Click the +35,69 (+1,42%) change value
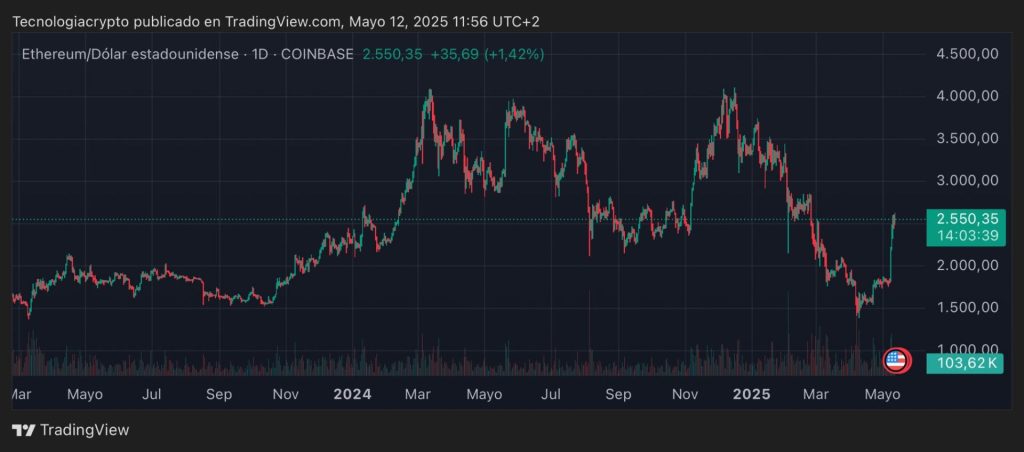The width and height of the screenshot is (1024, 452). tap(487, 54)
